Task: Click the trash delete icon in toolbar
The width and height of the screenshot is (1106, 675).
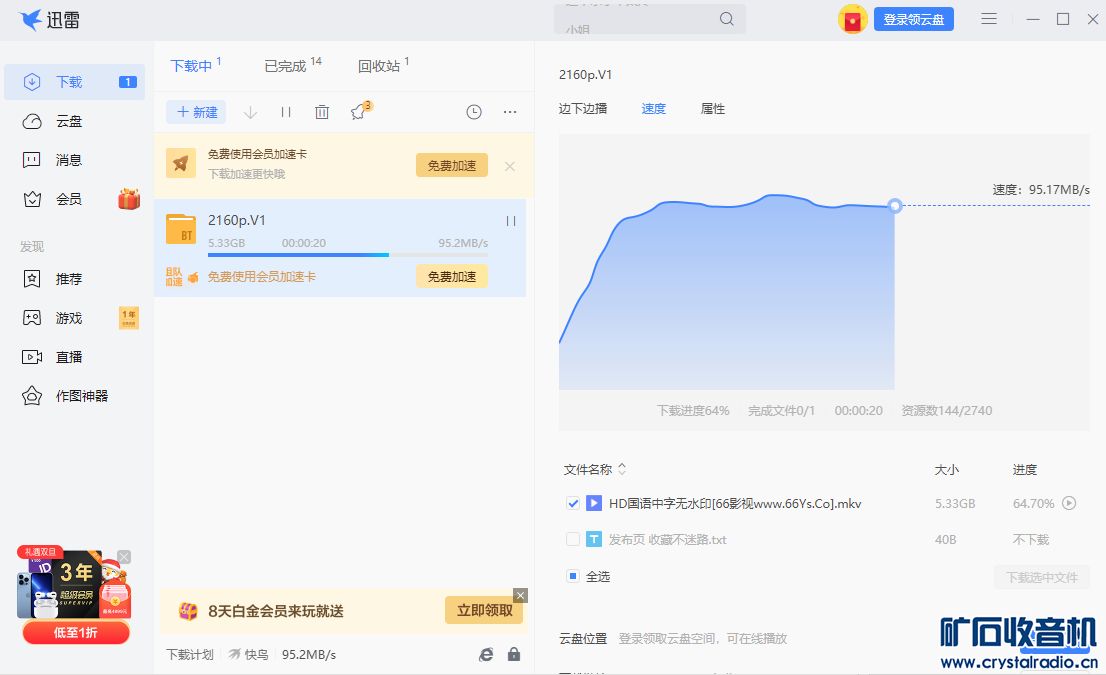Action: [x=322, y=112]
